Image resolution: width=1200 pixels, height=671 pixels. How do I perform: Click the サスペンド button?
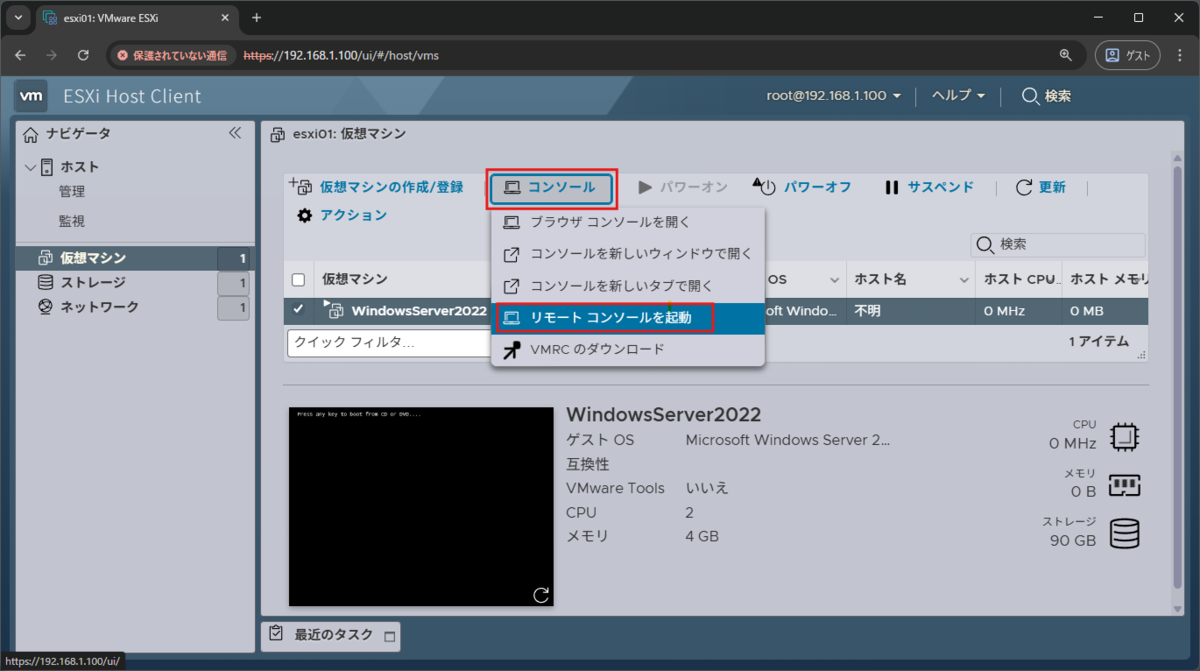[x=929, y=187]
